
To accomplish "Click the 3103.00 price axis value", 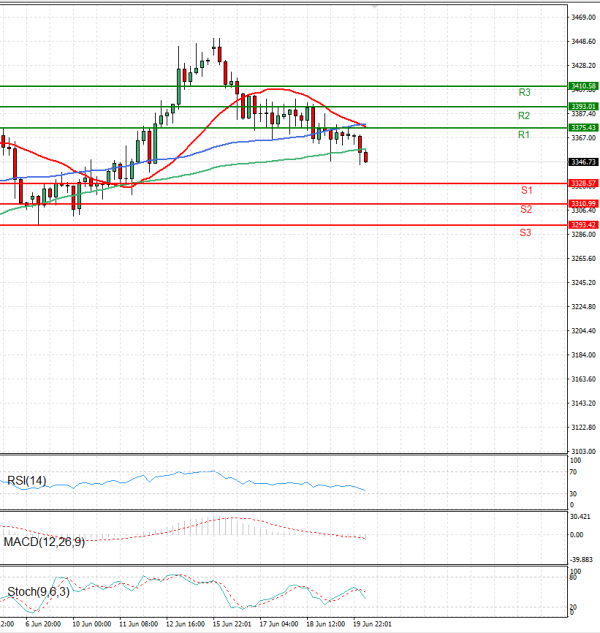I will click(583, 451).
